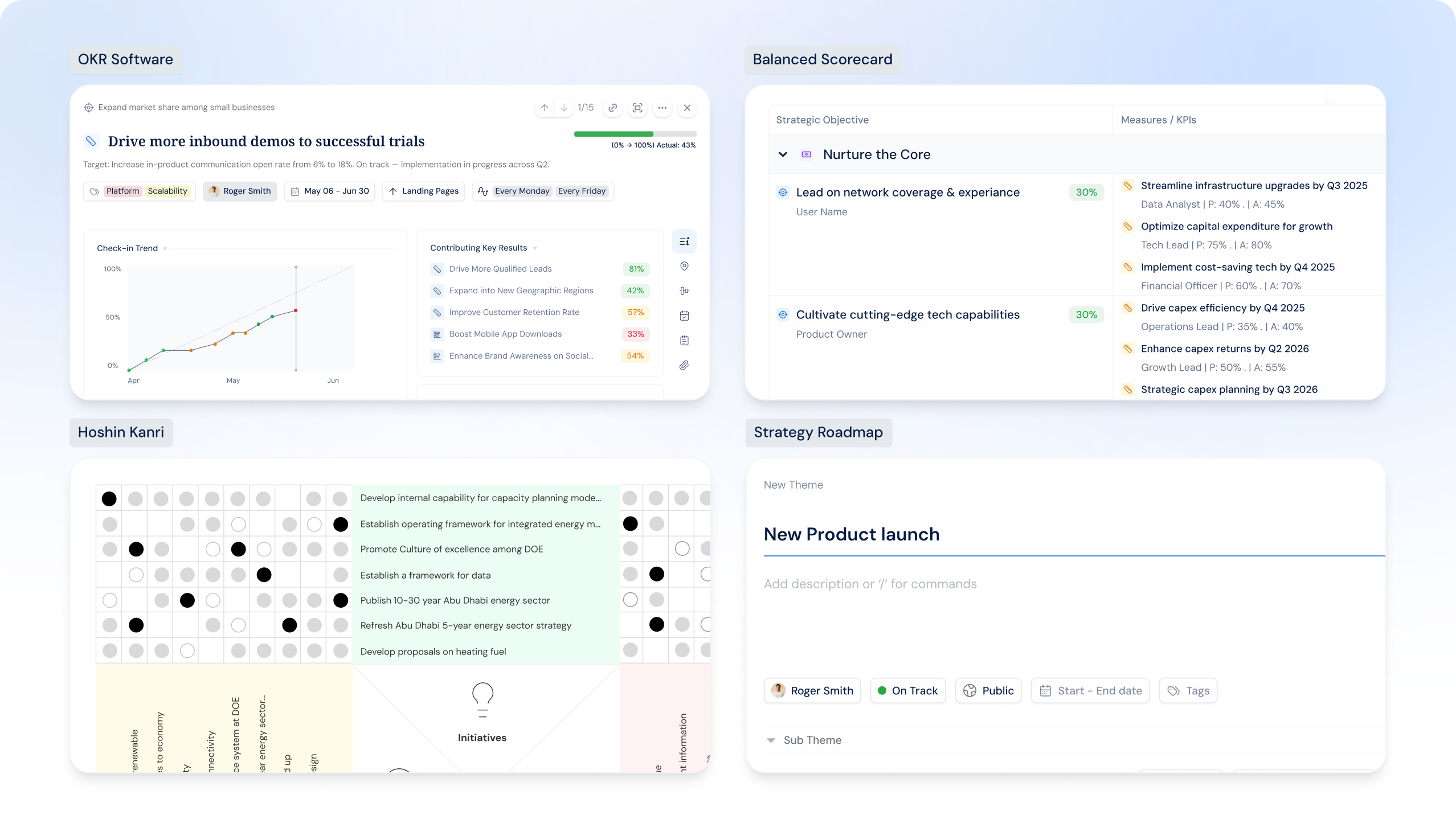
Task: Click the Tags chip in roadmap
Action: click(1188, 691)
